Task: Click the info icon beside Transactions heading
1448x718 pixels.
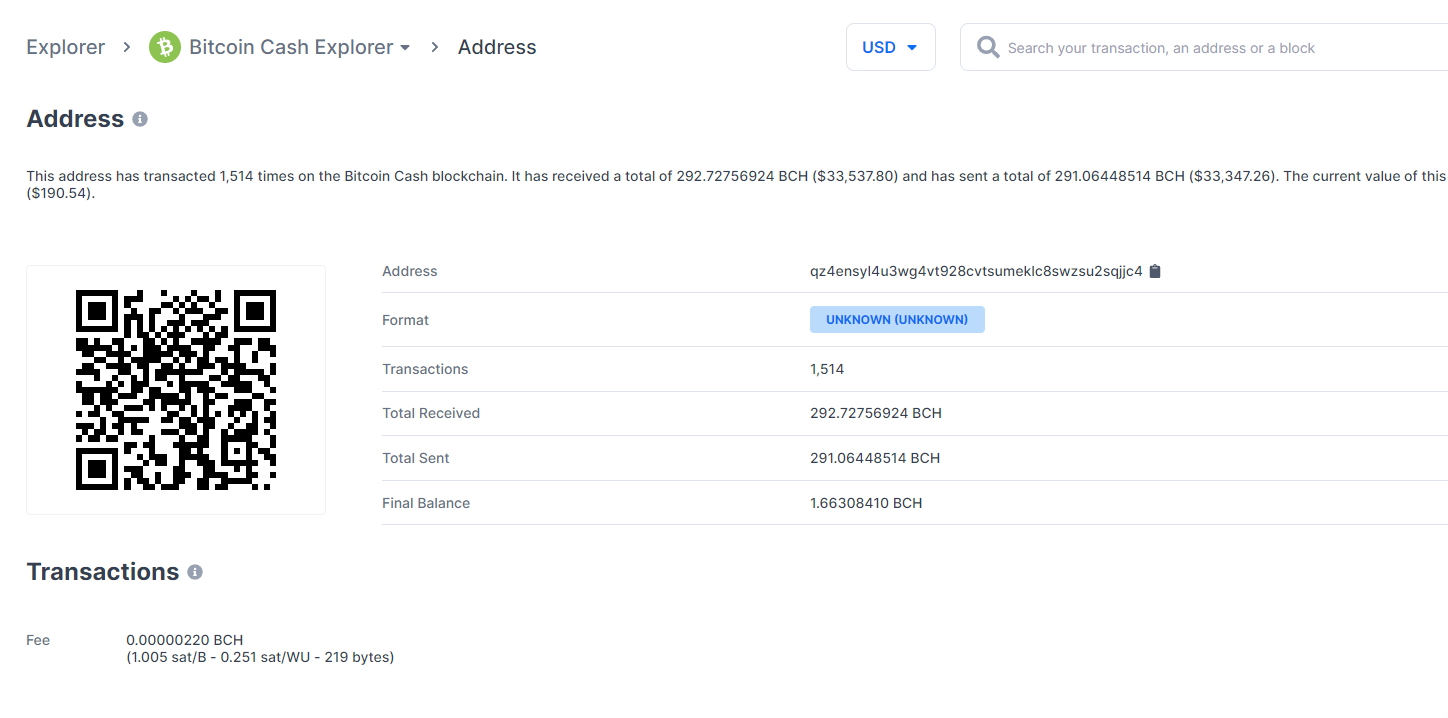Action: pyautogui.click(x=195, y=572)
